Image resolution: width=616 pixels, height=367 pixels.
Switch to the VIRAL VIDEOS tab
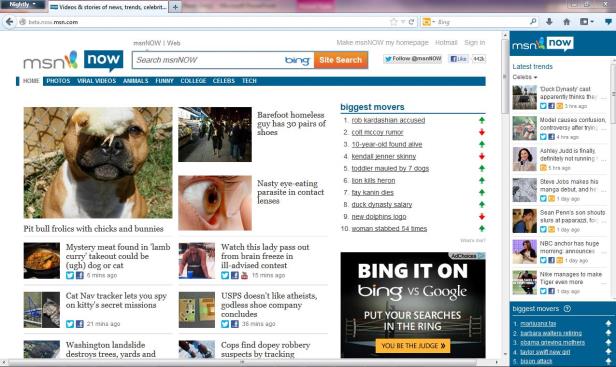pos(96,81)
